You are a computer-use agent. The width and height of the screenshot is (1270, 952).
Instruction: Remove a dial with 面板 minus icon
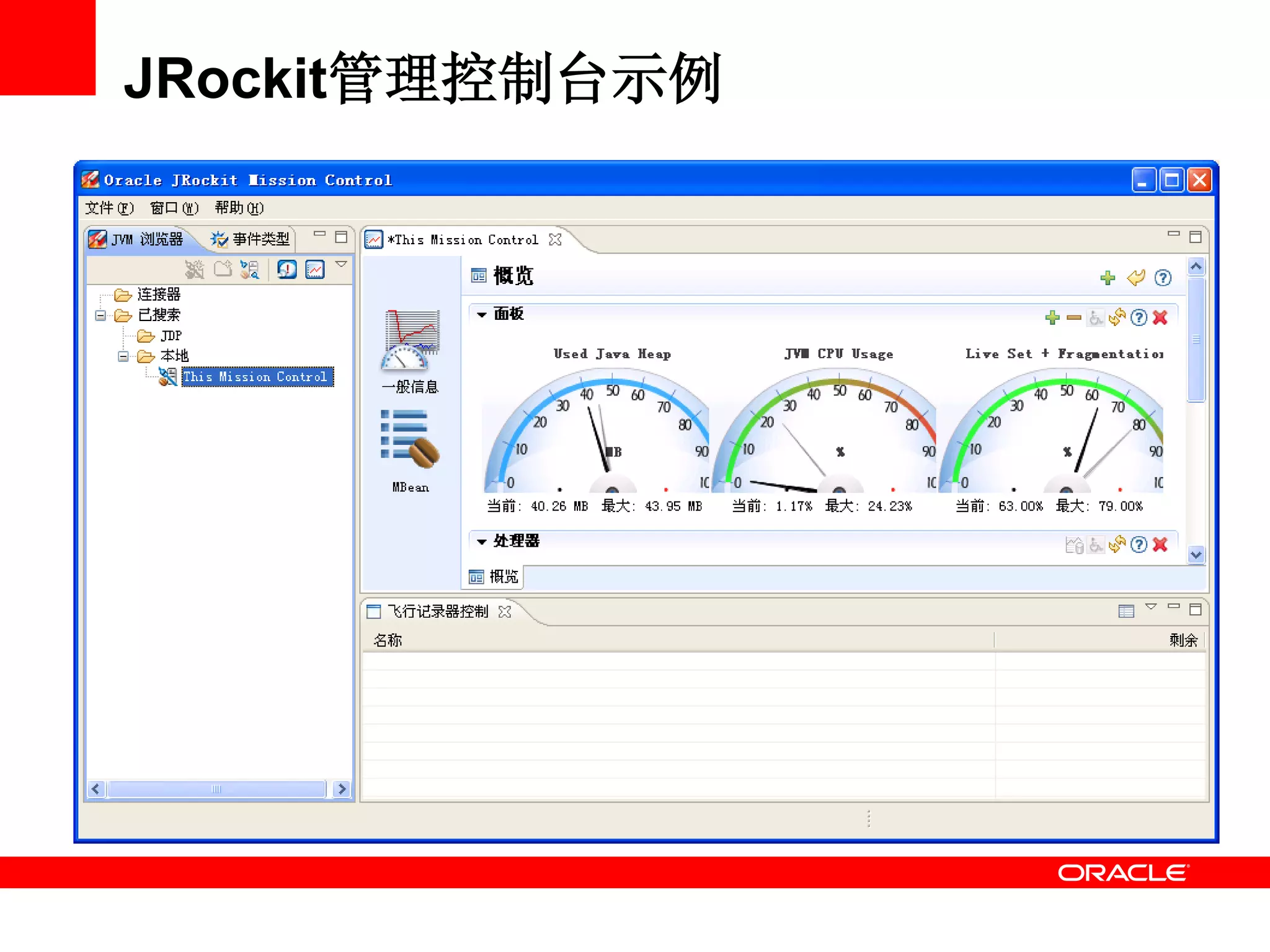pos(1074,318)
